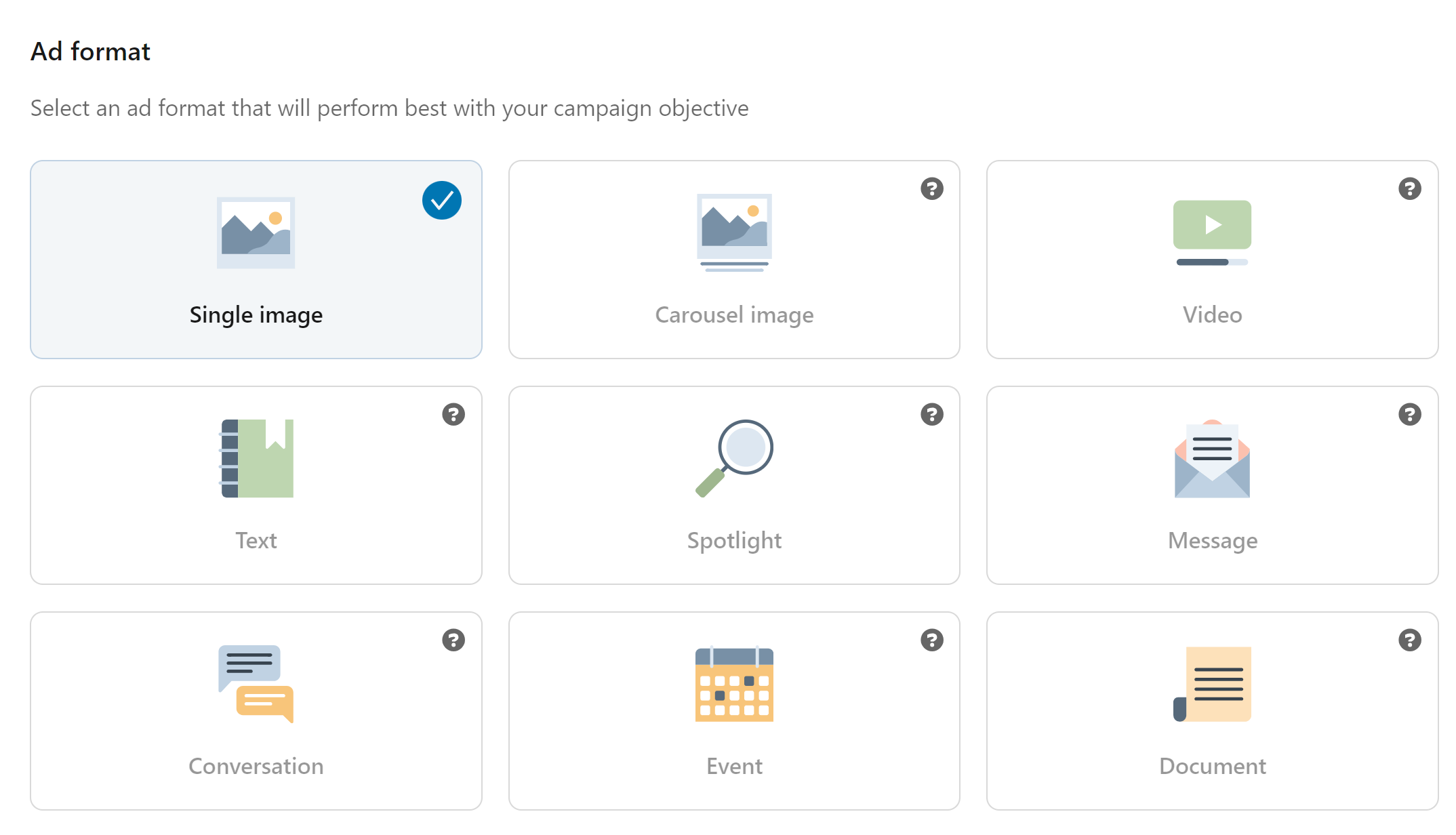The image size is (1456, 835).
Task: Click the Conversation chat bubbles icon
Action: (256, 683)
